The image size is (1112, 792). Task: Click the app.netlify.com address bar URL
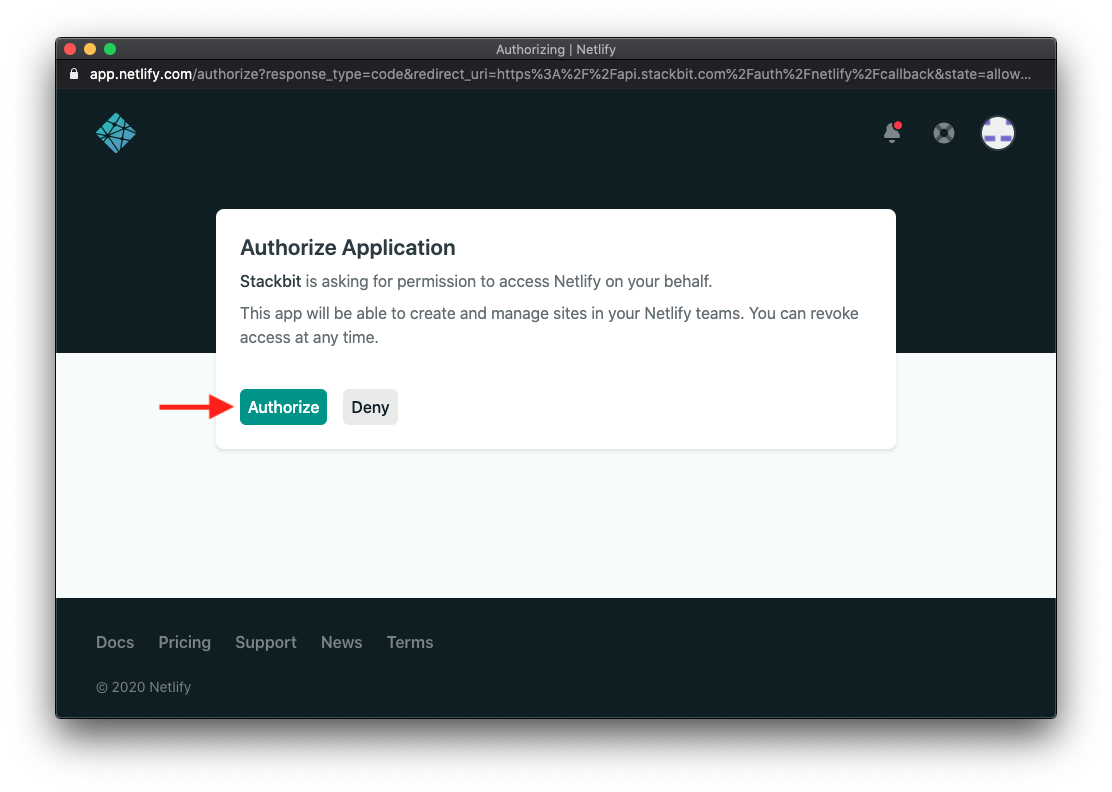[560, 74]
